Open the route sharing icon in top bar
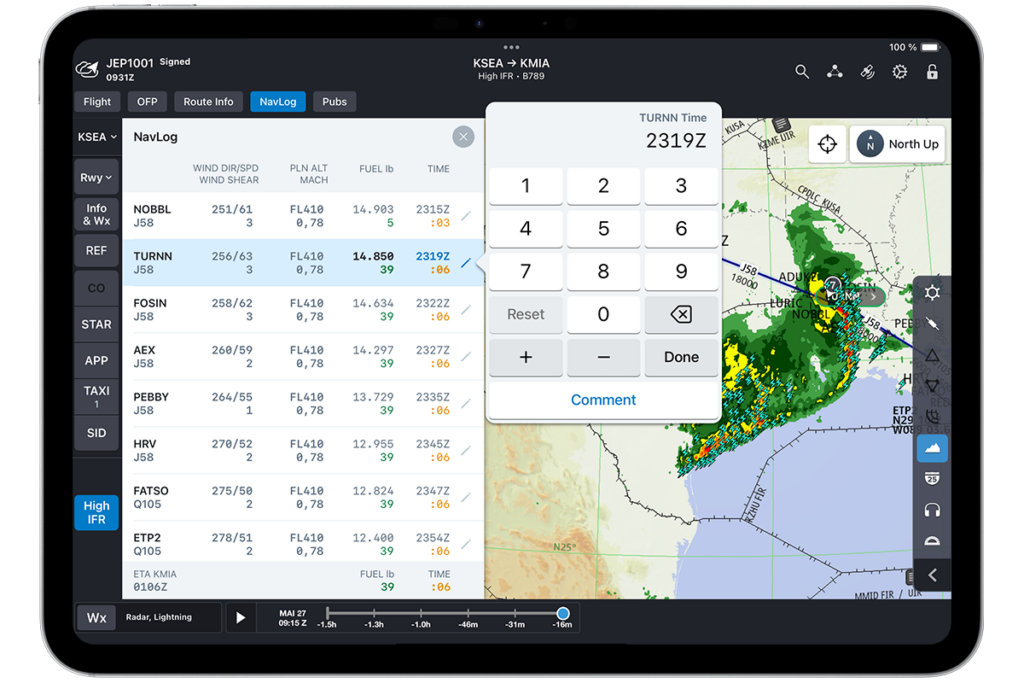Viewport: 1024px width, 683px height. click(835, 72)
